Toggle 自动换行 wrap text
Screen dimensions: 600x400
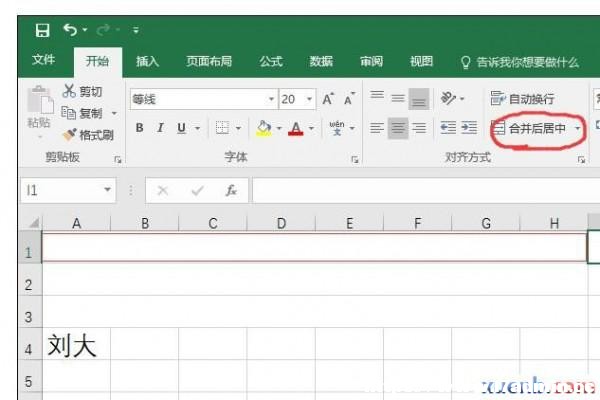point(522,99)
